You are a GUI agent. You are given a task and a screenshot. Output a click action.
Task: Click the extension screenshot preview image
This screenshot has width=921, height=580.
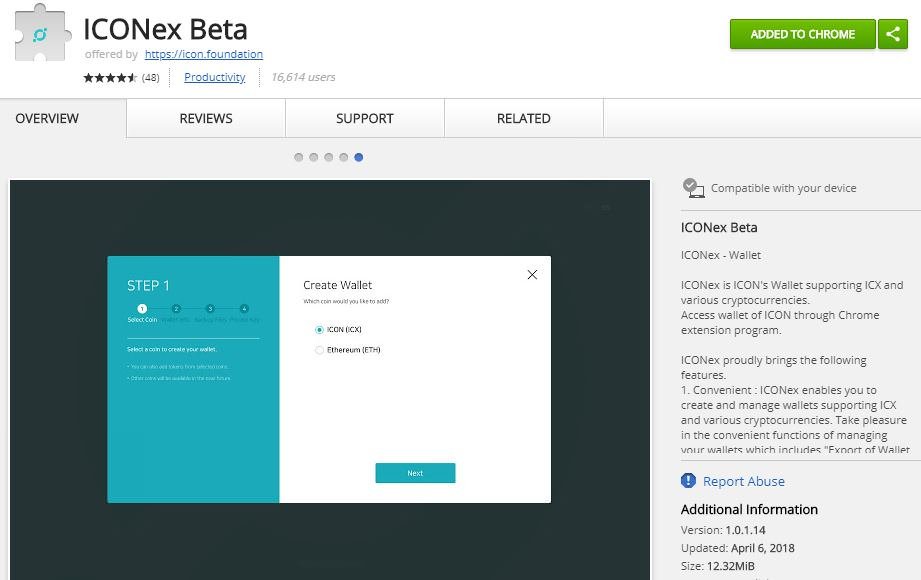point(330,380)
